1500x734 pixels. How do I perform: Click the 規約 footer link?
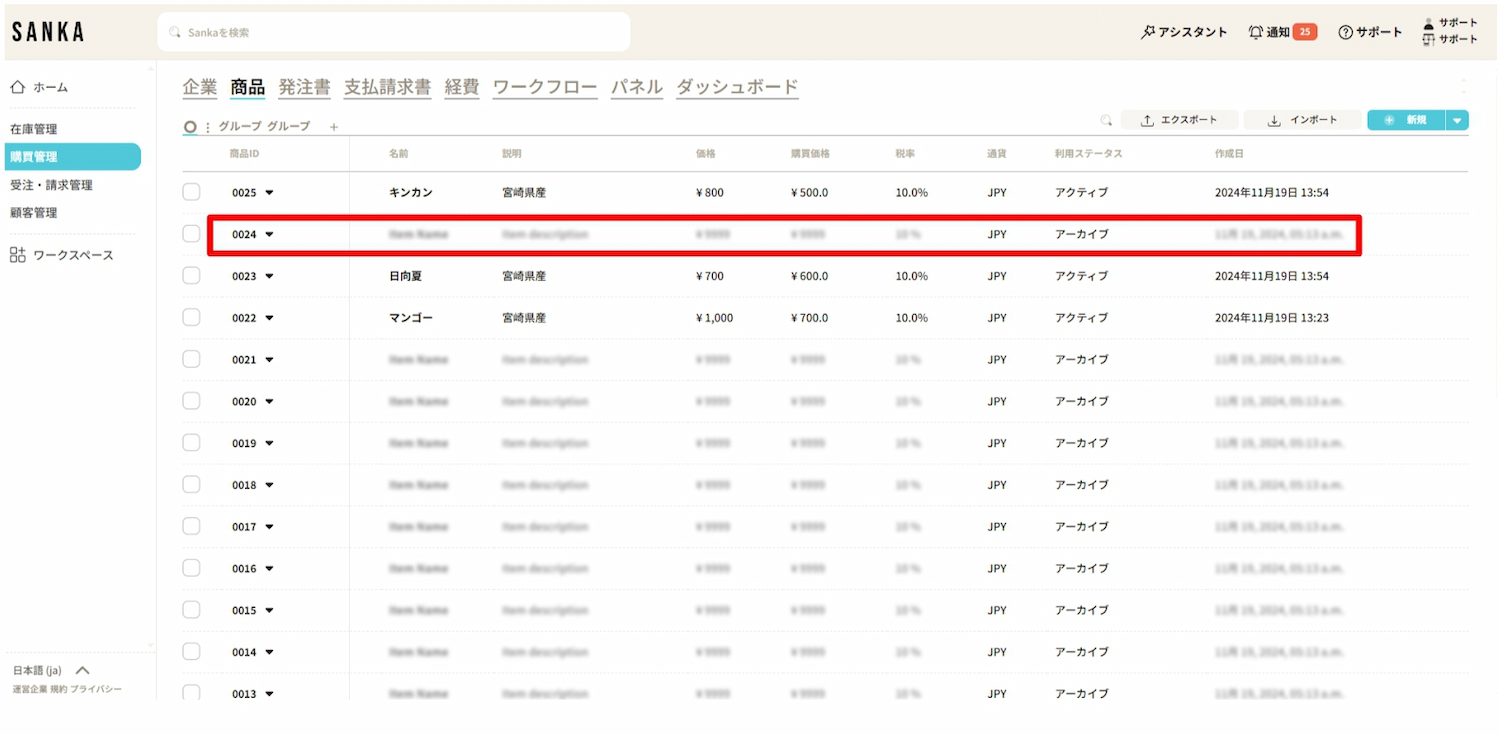coord(58,690)
